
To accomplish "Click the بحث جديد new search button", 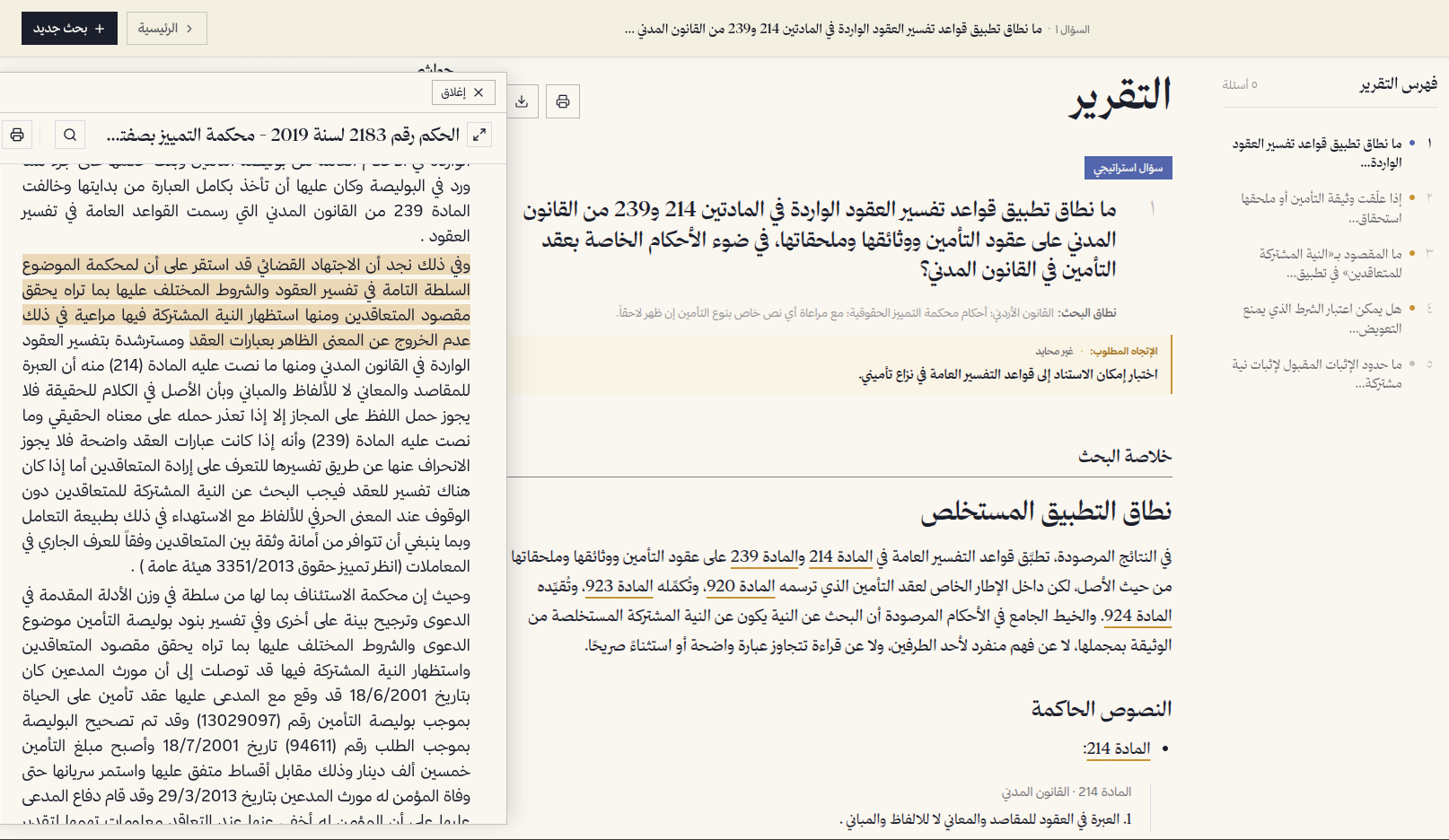I will [x=69, y=29].
